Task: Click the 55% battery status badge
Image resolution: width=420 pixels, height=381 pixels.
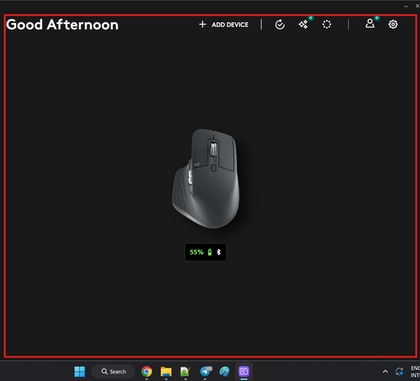Action: click(x=206, y=252)
